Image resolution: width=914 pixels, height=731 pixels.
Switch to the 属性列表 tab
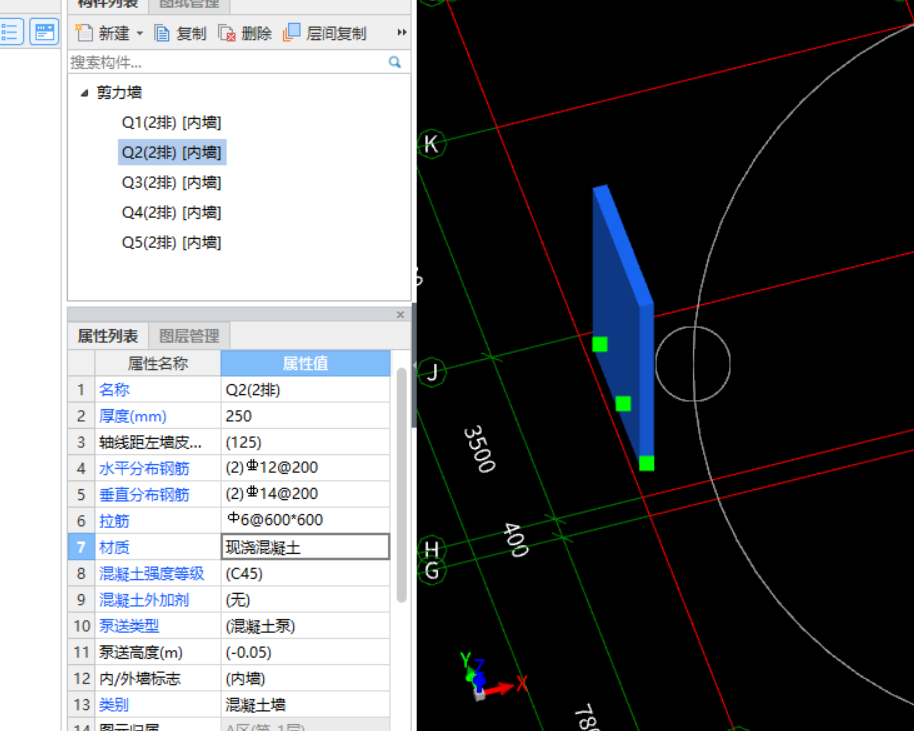pyautogui.click(x=108, y=336)
